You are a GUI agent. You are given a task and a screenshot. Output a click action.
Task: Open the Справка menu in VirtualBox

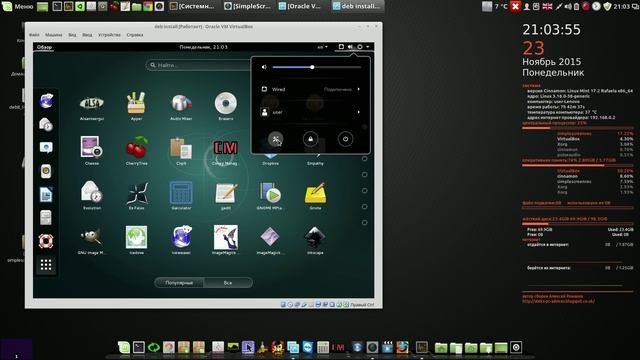click(135, 35)
